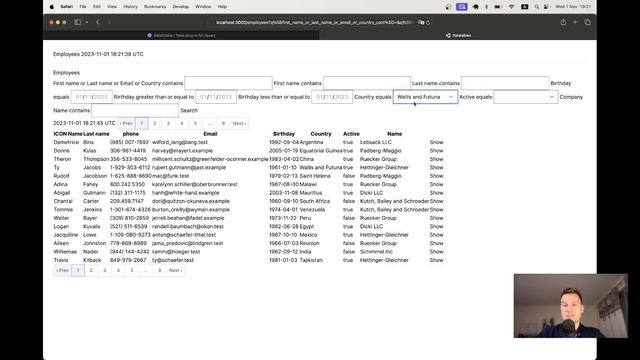Expand the sidebar menu chevron in Safari
This screenshot has width=640, height=360.
87,22
